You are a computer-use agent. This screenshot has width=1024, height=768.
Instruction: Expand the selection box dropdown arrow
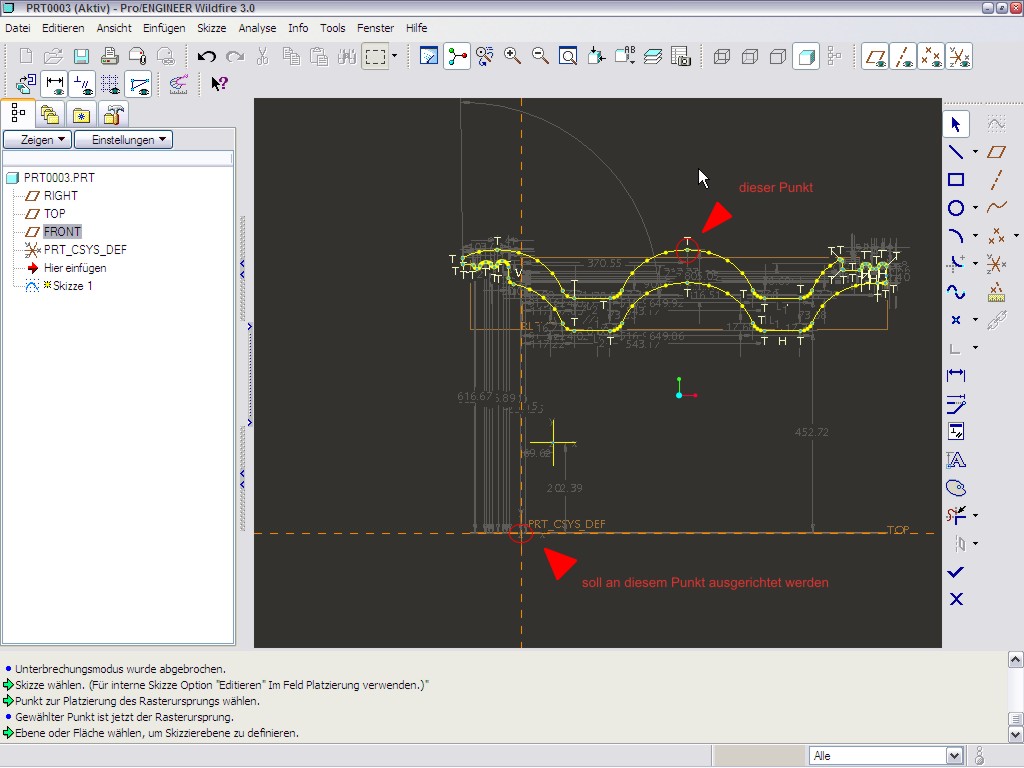[394, 56]
